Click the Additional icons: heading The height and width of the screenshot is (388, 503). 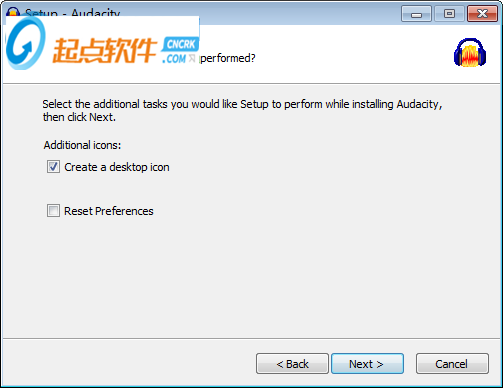point(82,145)
